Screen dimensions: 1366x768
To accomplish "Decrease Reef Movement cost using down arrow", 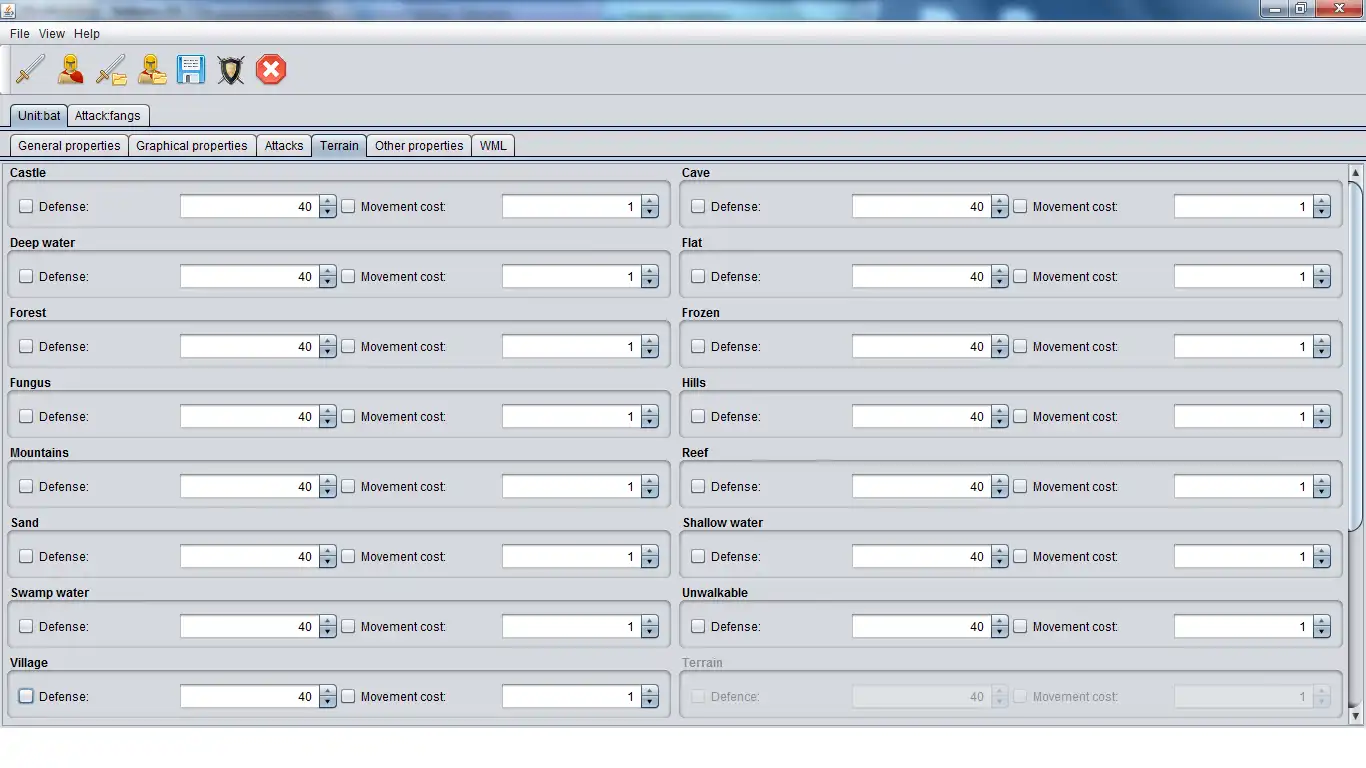I will click(1322, 493).
